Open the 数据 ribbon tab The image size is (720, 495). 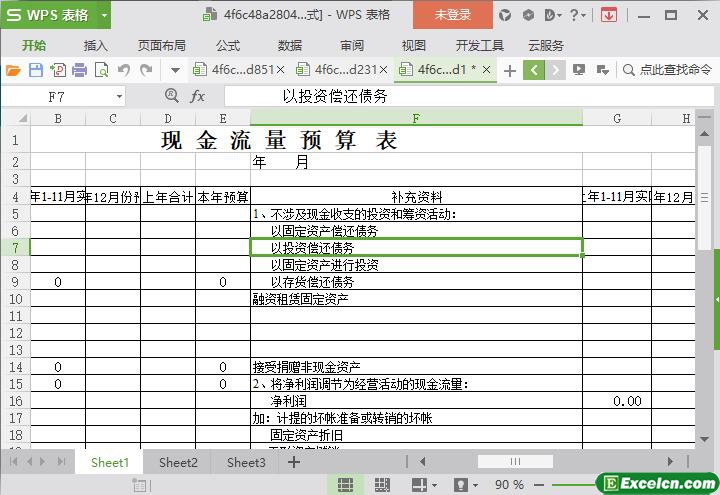click(x=290, y=45)
